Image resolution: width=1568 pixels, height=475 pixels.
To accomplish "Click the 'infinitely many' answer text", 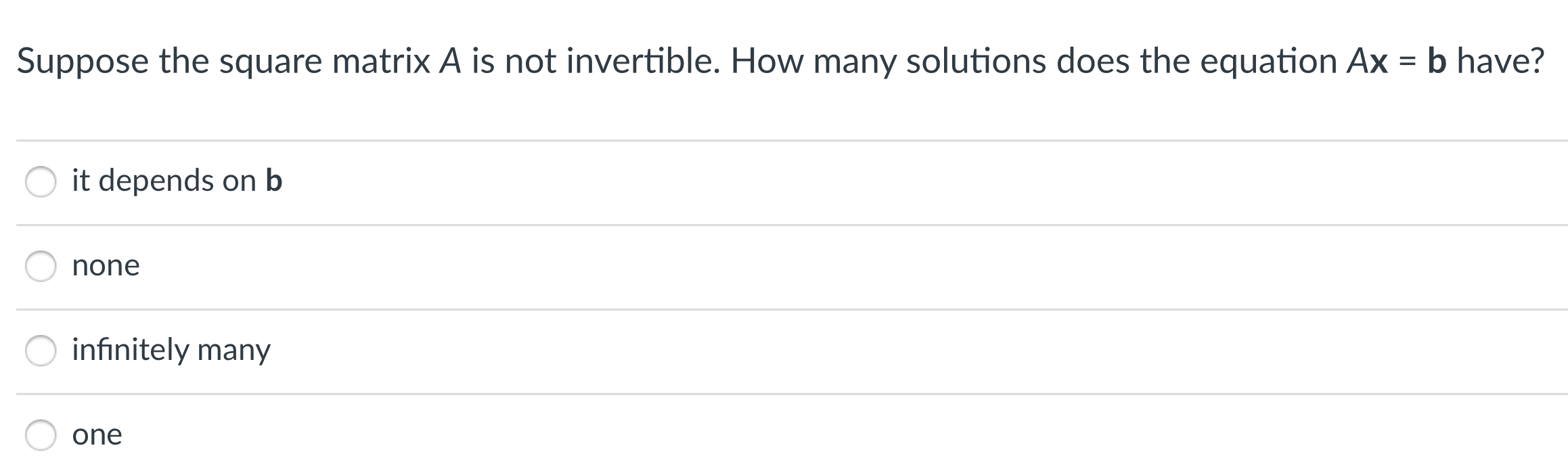I will pyautogui.click(x=171, y=350).
